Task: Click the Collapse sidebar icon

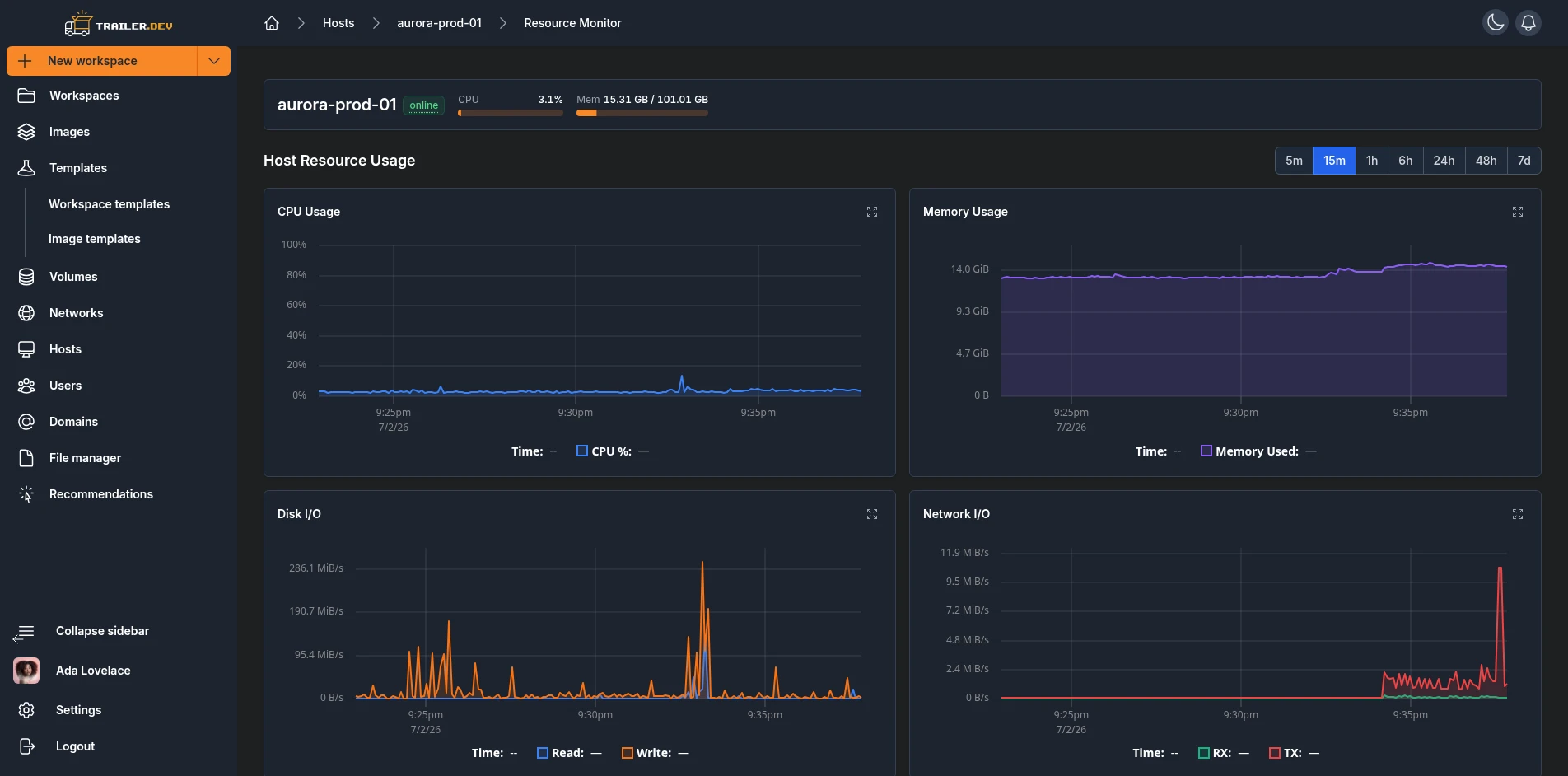Action: (x=23, y=633)
